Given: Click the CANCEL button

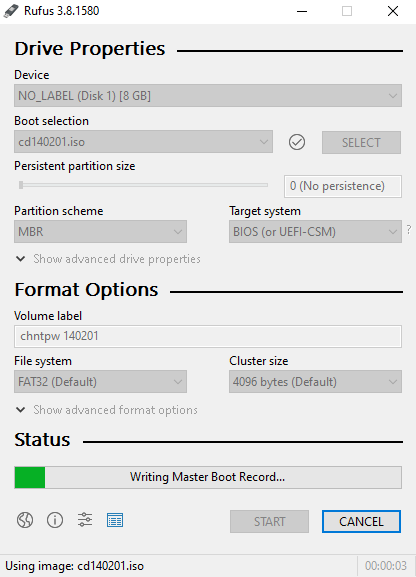Looking at the screenshot, I should coord(361,521).
